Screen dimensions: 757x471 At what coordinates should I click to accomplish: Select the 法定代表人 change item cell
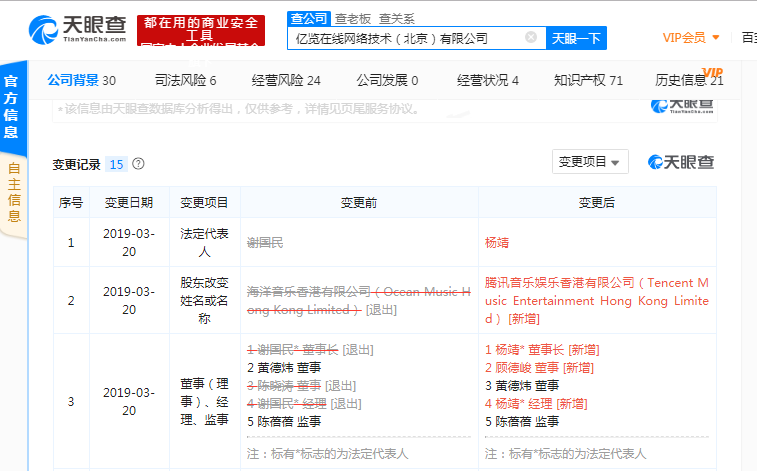(204, 242)
